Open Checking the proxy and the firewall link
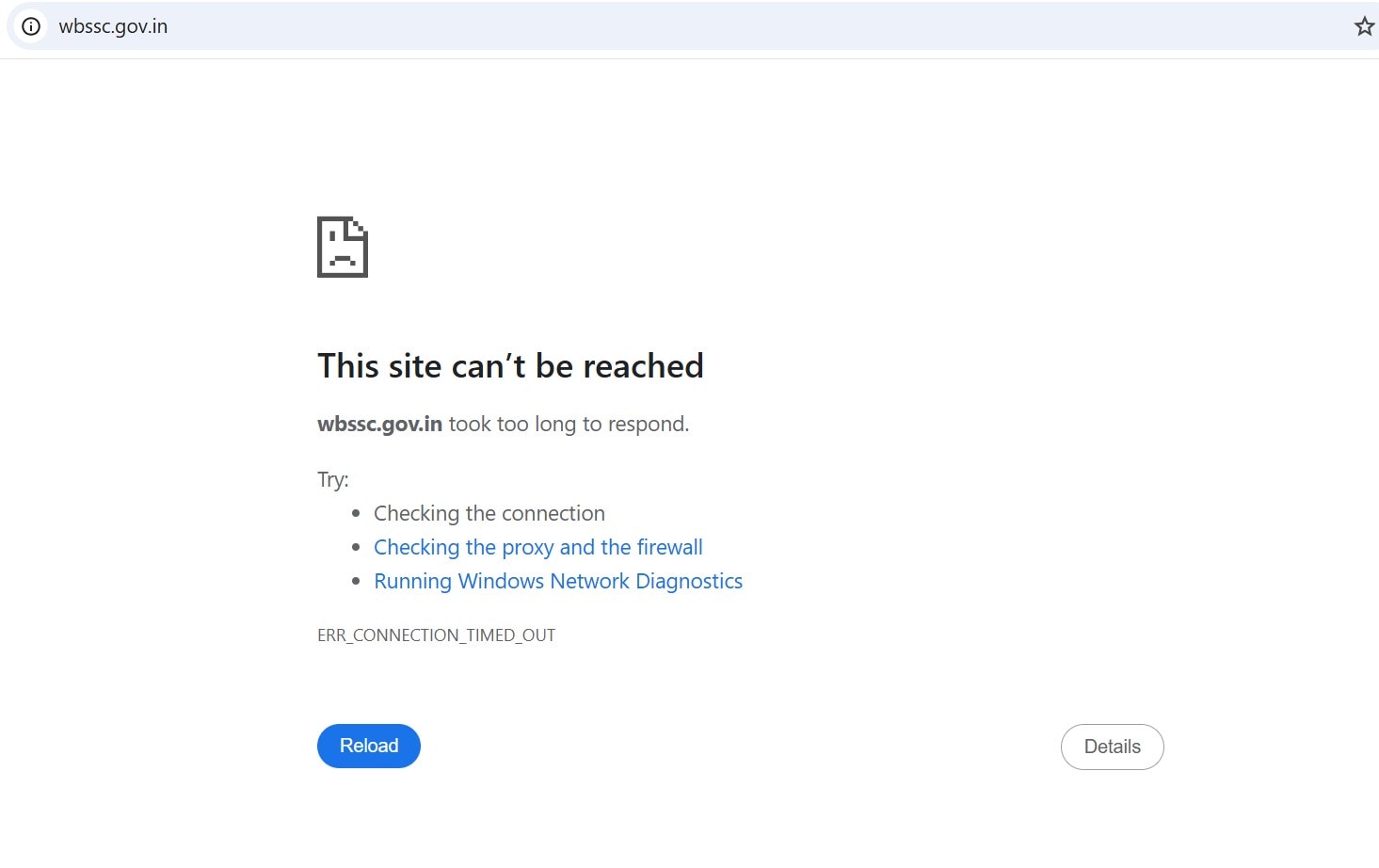The height and width of the screenshot is (868, 1379). [x=538, y=547]
